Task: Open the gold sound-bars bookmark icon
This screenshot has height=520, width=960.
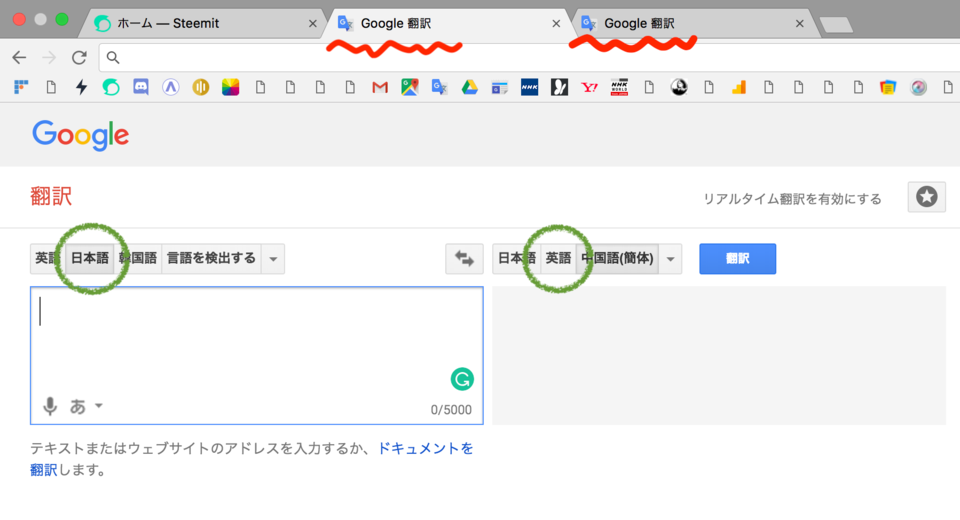Action: pyautogui.click(x=201, y=88)
